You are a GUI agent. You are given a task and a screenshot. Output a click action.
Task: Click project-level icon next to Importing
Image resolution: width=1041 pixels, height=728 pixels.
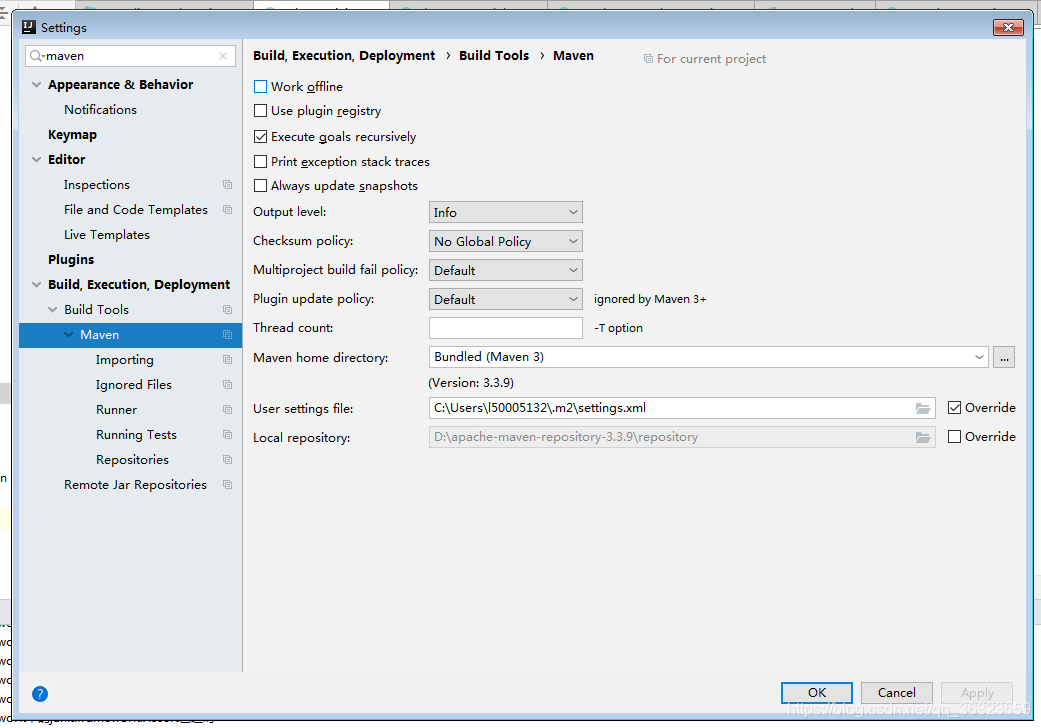228,360
